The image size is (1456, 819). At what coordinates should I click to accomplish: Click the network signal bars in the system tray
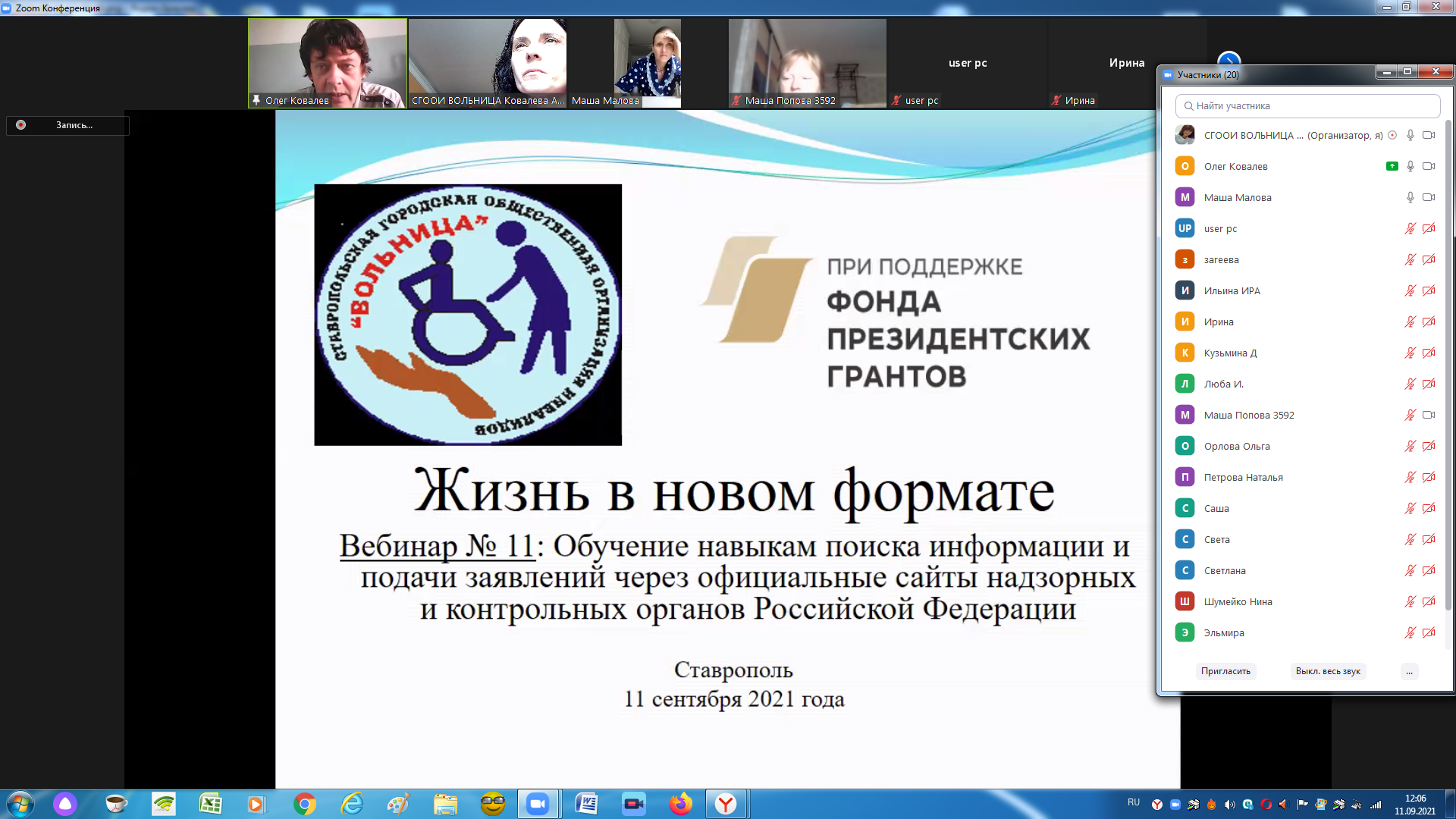1376,805
